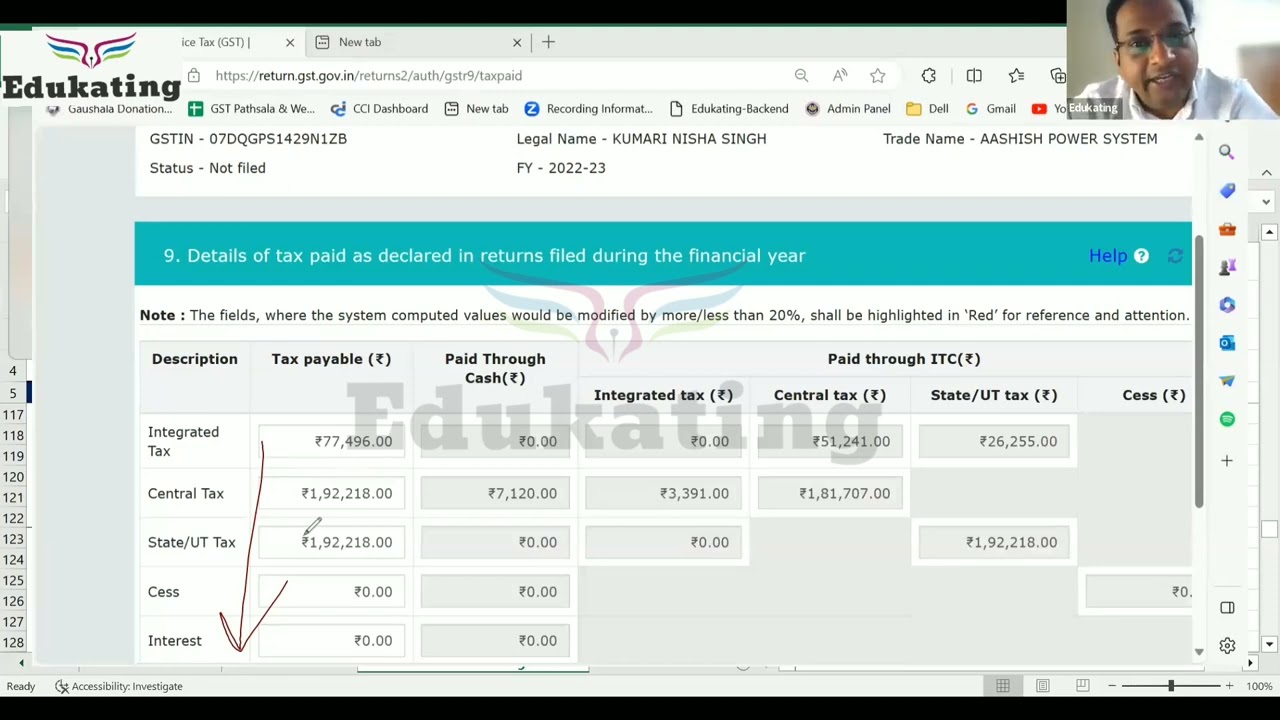Open the Favorites list icon
The image size is (1280, 720).
click(1016, 75)
